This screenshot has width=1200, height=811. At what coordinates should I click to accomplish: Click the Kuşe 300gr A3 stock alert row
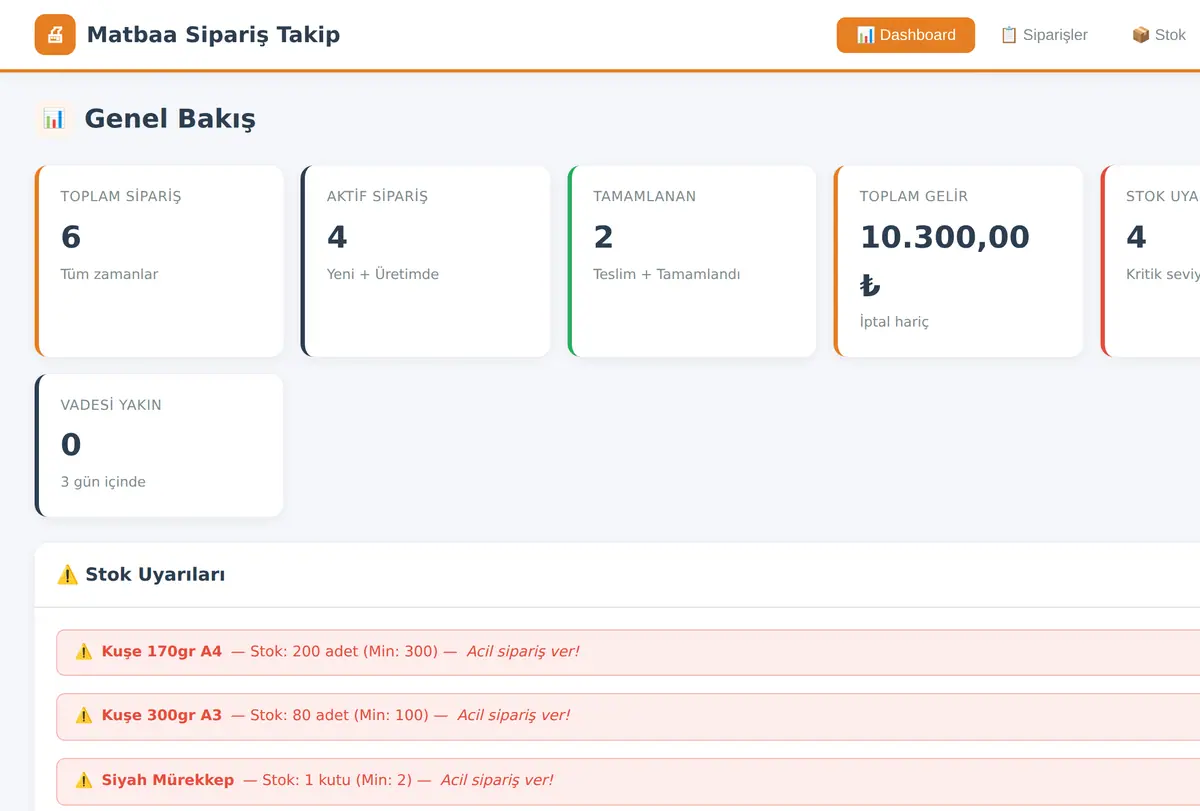point(628,716)
